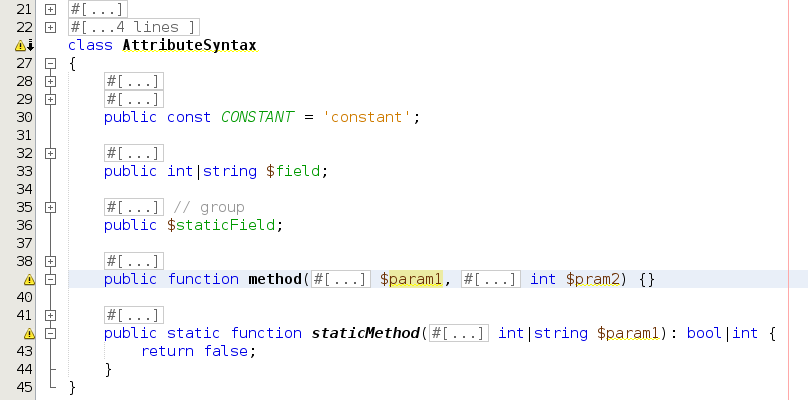Click folded #[...] before $param1 in method
Screen dimensions: 808x400
tap(341, 279)
